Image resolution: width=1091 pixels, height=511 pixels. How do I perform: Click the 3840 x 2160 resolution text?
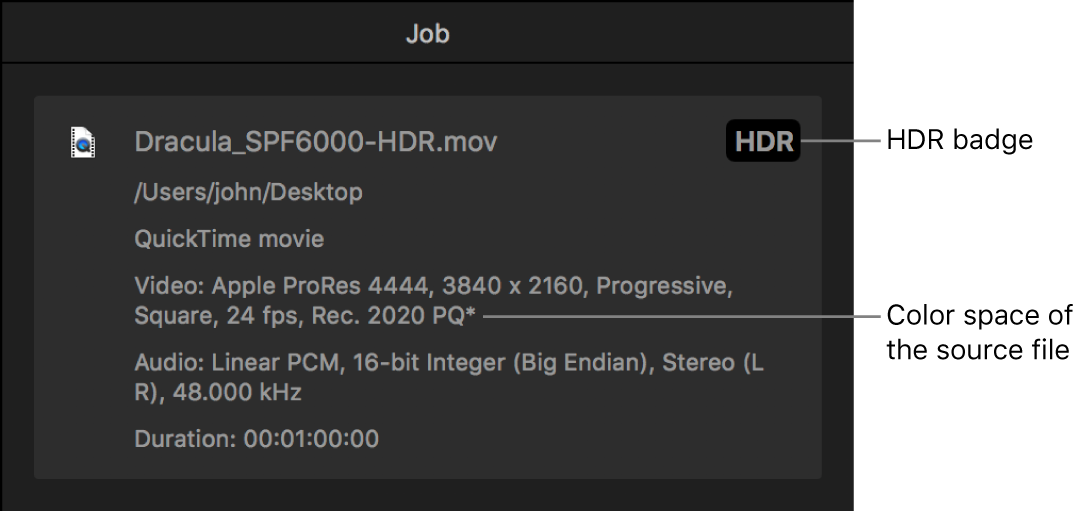(x=511, y=288)
